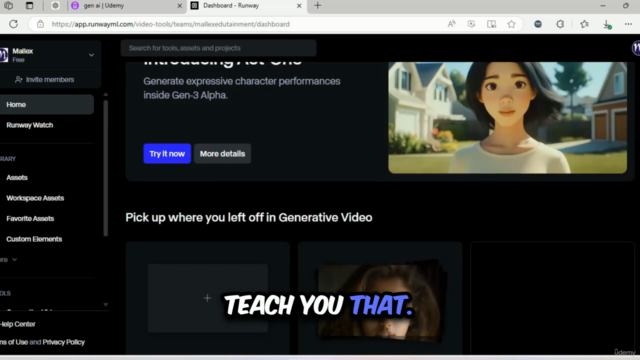Expand the Mallex workspace dropdown

tap(91, 55)
